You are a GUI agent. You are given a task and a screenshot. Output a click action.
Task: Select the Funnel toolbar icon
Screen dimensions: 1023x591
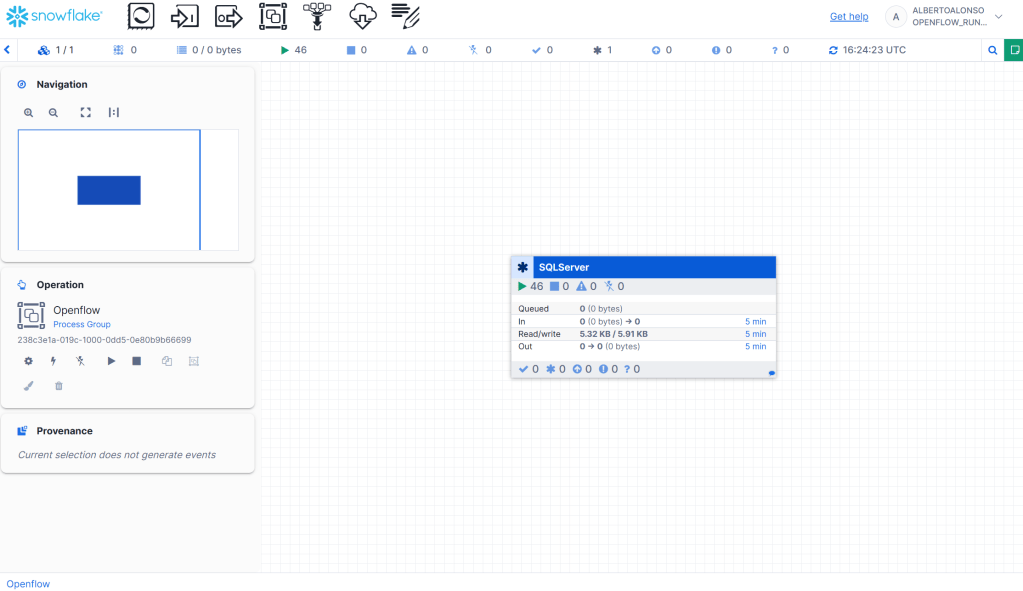317,16
